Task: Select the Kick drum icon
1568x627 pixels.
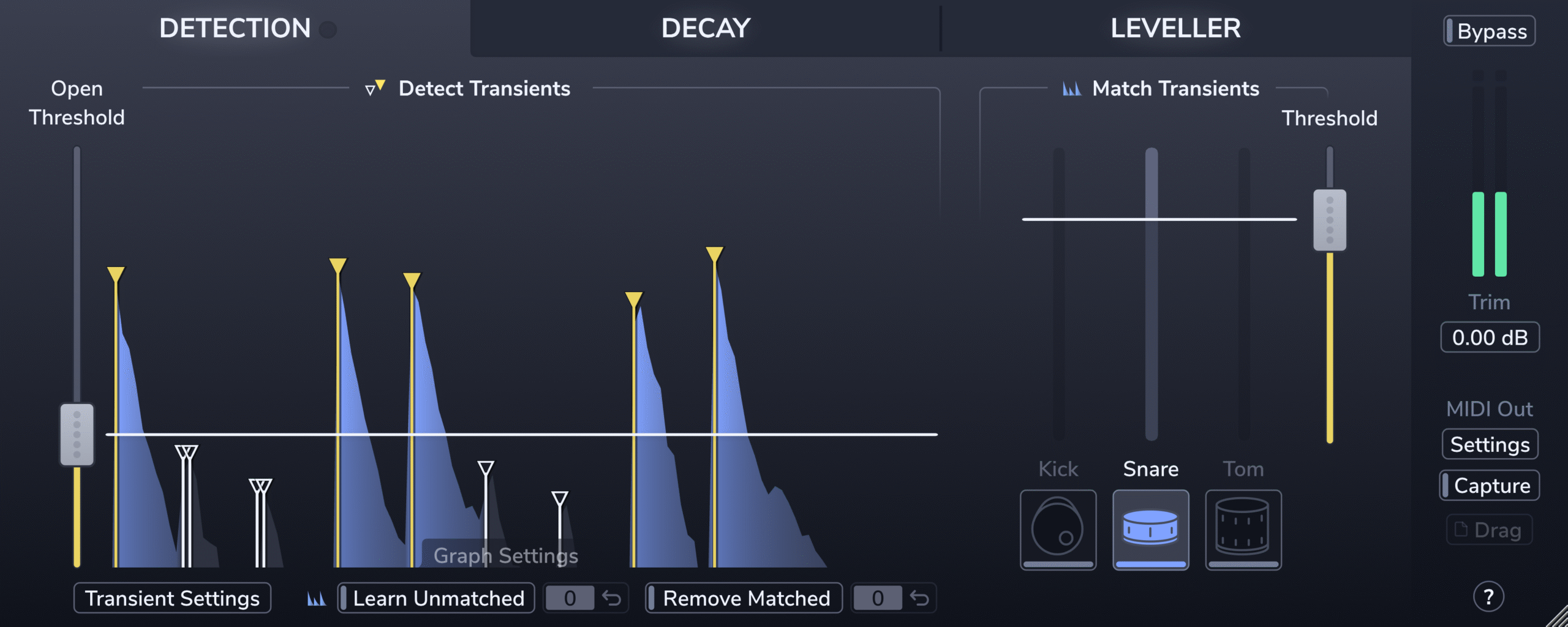Action: 1058,529
